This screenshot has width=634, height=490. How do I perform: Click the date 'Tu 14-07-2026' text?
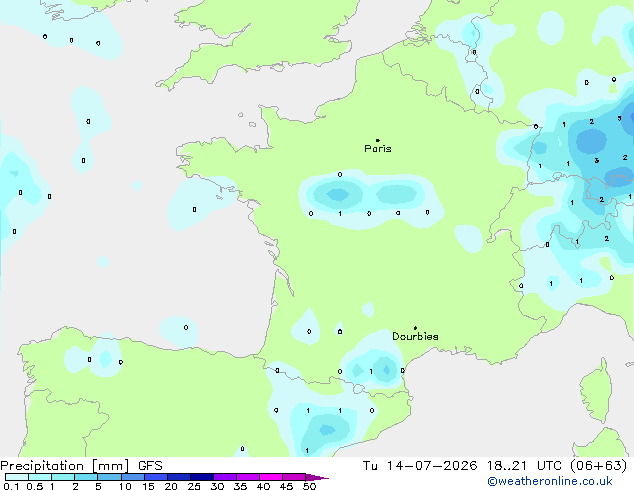420,466
